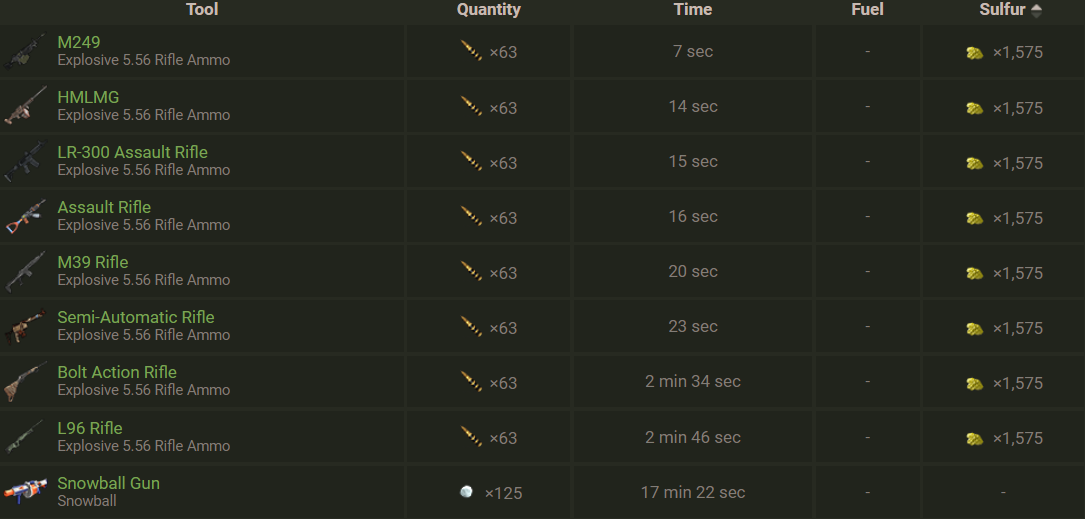This screenshot has width=1085, height=519.
Task: Click the M39 Rifle weapon icon
Action: click(x=24, y=271)
